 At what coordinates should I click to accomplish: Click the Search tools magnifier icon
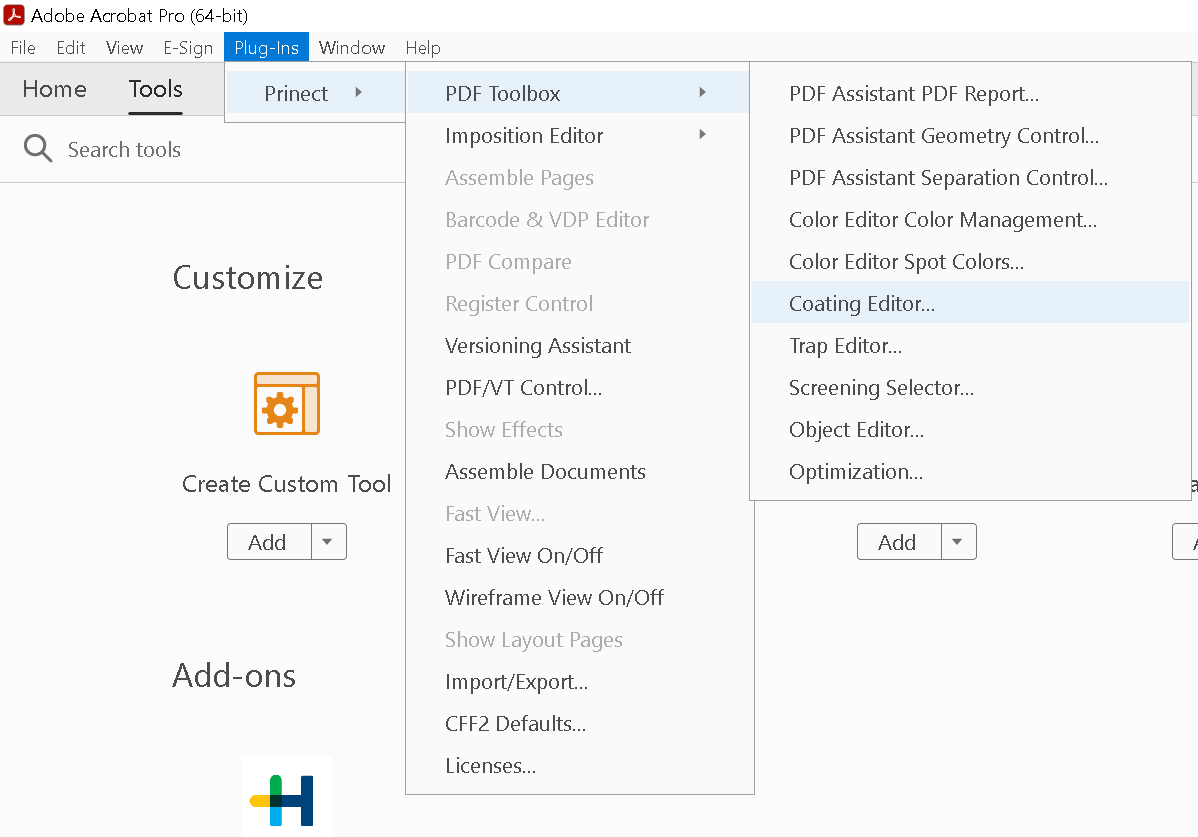37,149
